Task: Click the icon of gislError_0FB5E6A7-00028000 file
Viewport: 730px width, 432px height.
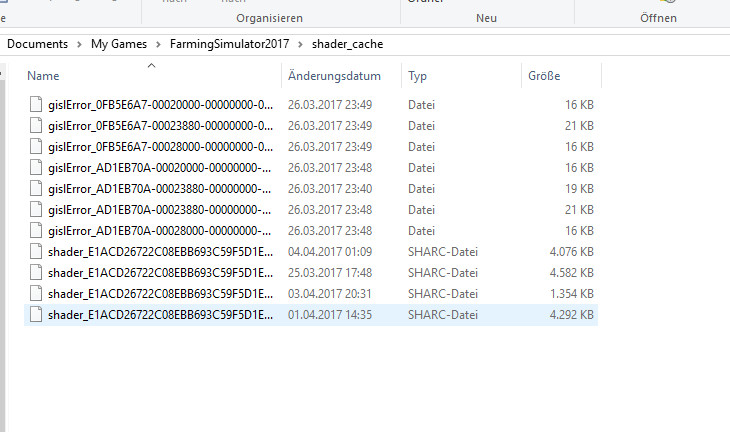Action: [37, 146]
